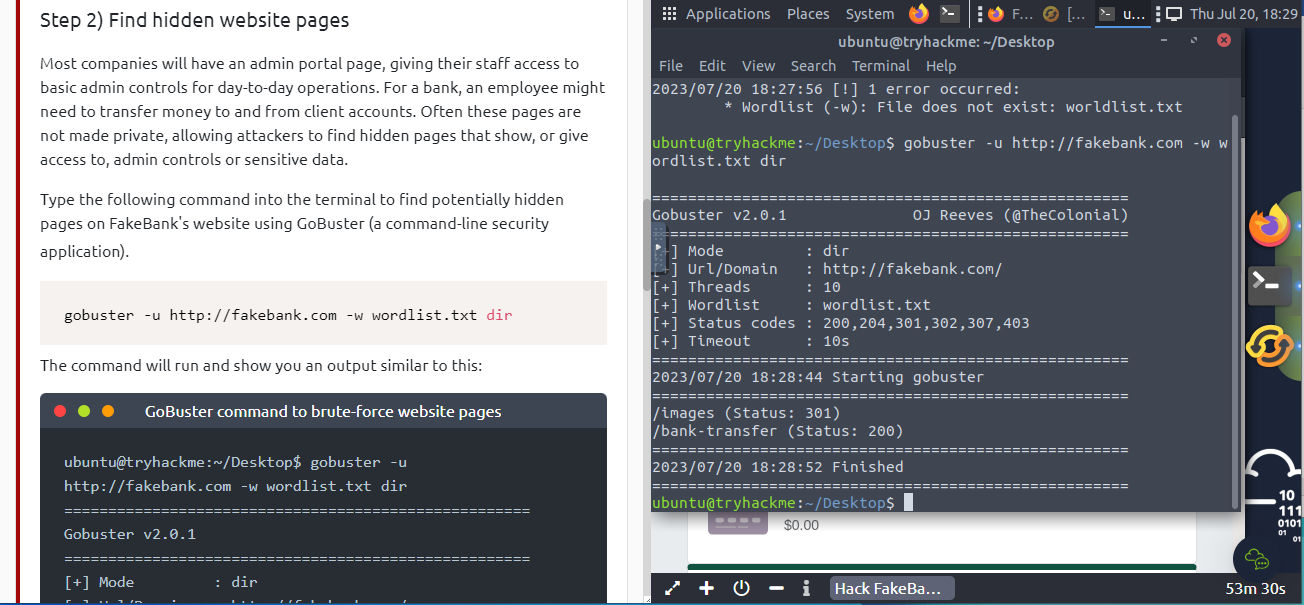Select the ubuntu terminal taskbar entry
The image size is (1304, 605).
pyautogui.click(x=1122, y=14)
